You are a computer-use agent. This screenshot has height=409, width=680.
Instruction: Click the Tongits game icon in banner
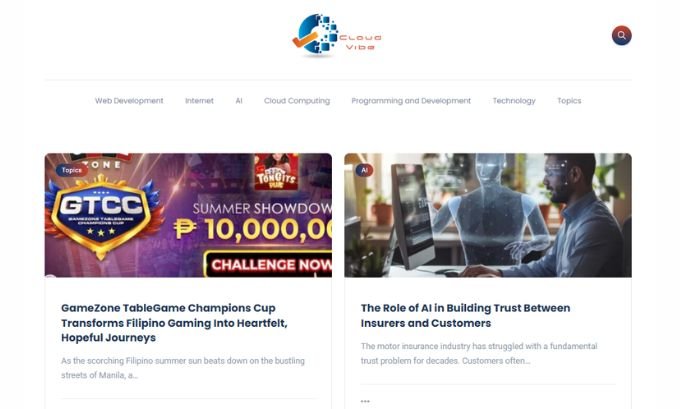click(276, 172)
